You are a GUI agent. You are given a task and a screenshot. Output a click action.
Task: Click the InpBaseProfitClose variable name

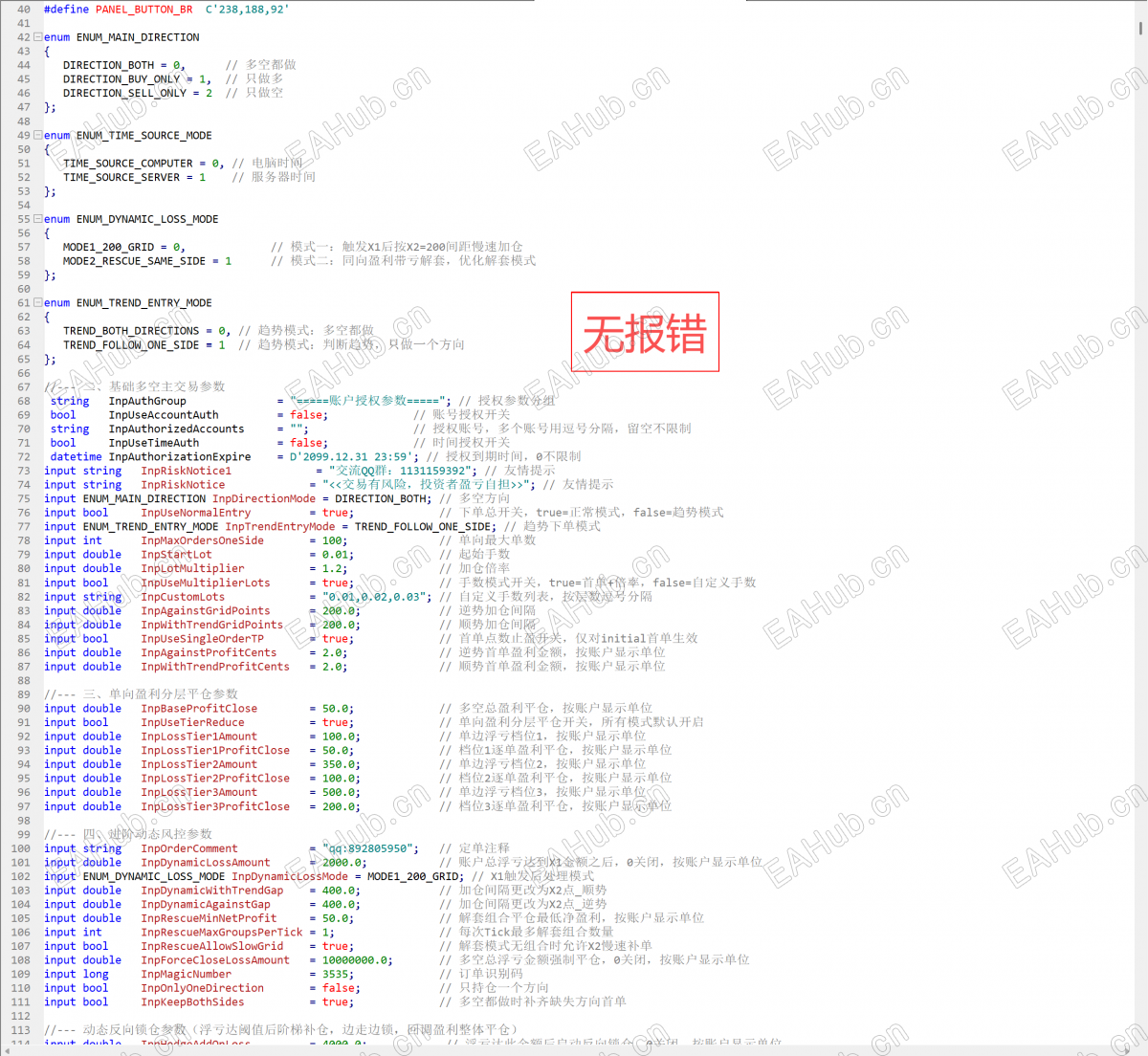coord(199,709)
